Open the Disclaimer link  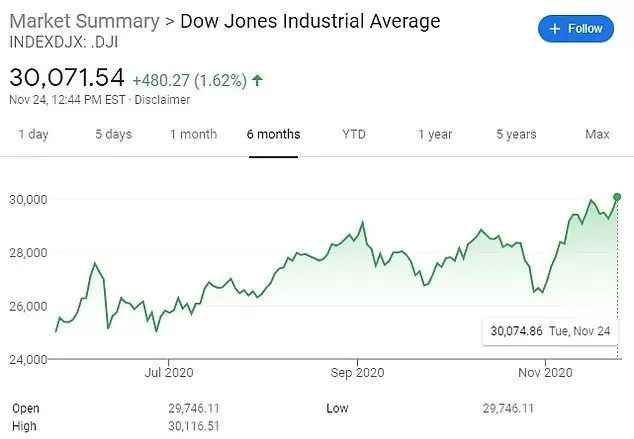[x=162, y=99]
